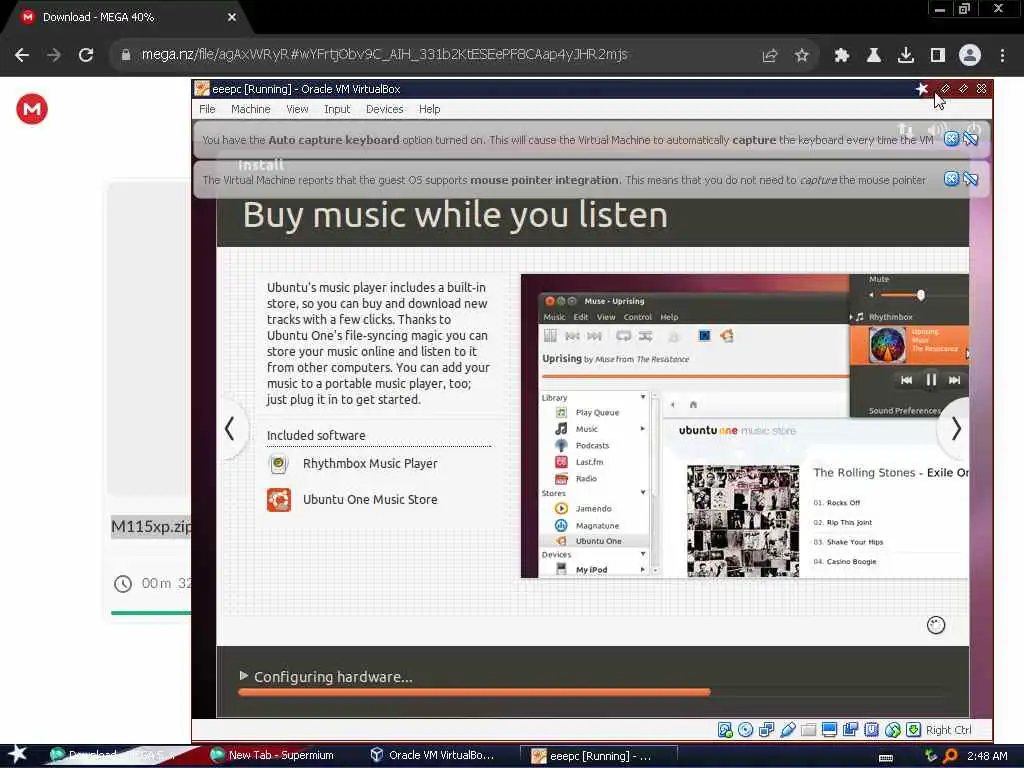Show the next installer slide
The image size is (1024, 768).
tap(955, 429)
